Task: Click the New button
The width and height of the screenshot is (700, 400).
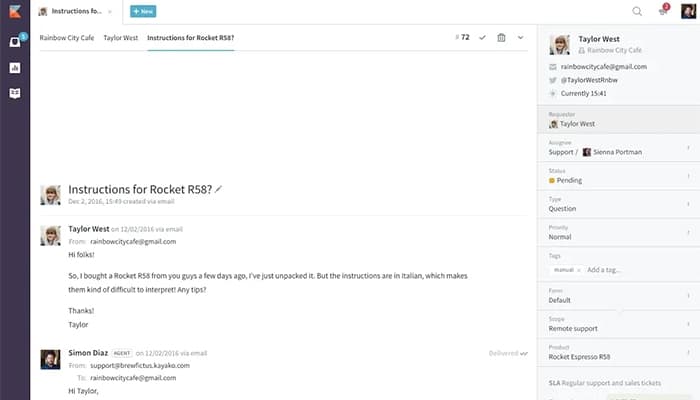Action: click(143, 12)
